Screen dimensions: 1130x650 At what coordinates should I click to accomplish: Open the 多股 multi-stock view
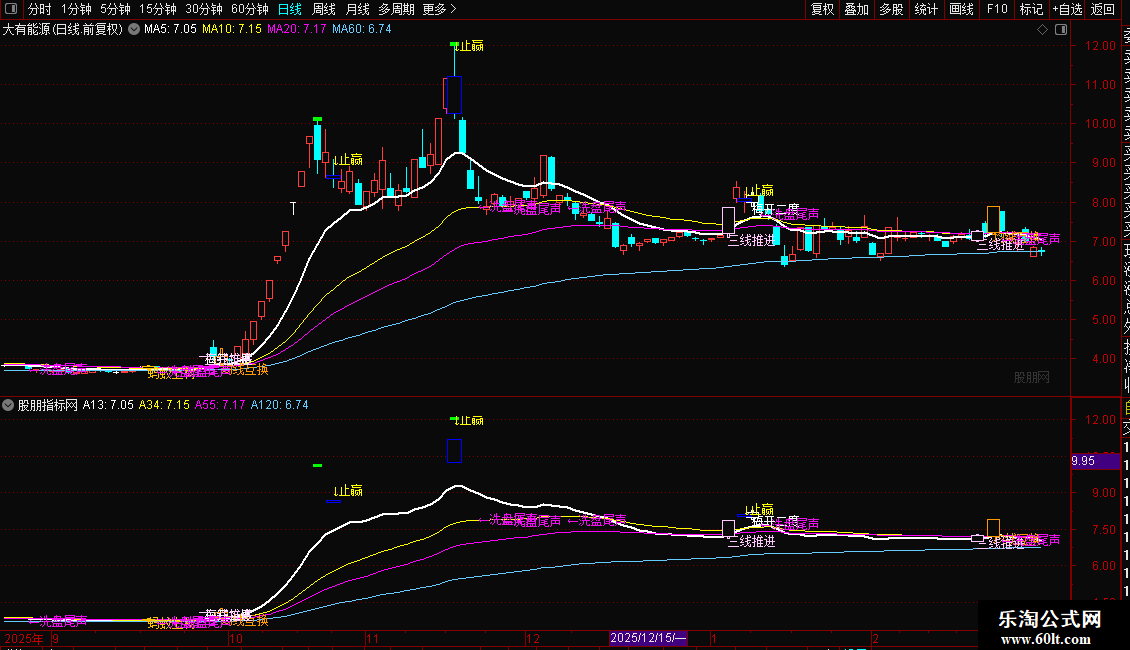[x=891, y=9]
